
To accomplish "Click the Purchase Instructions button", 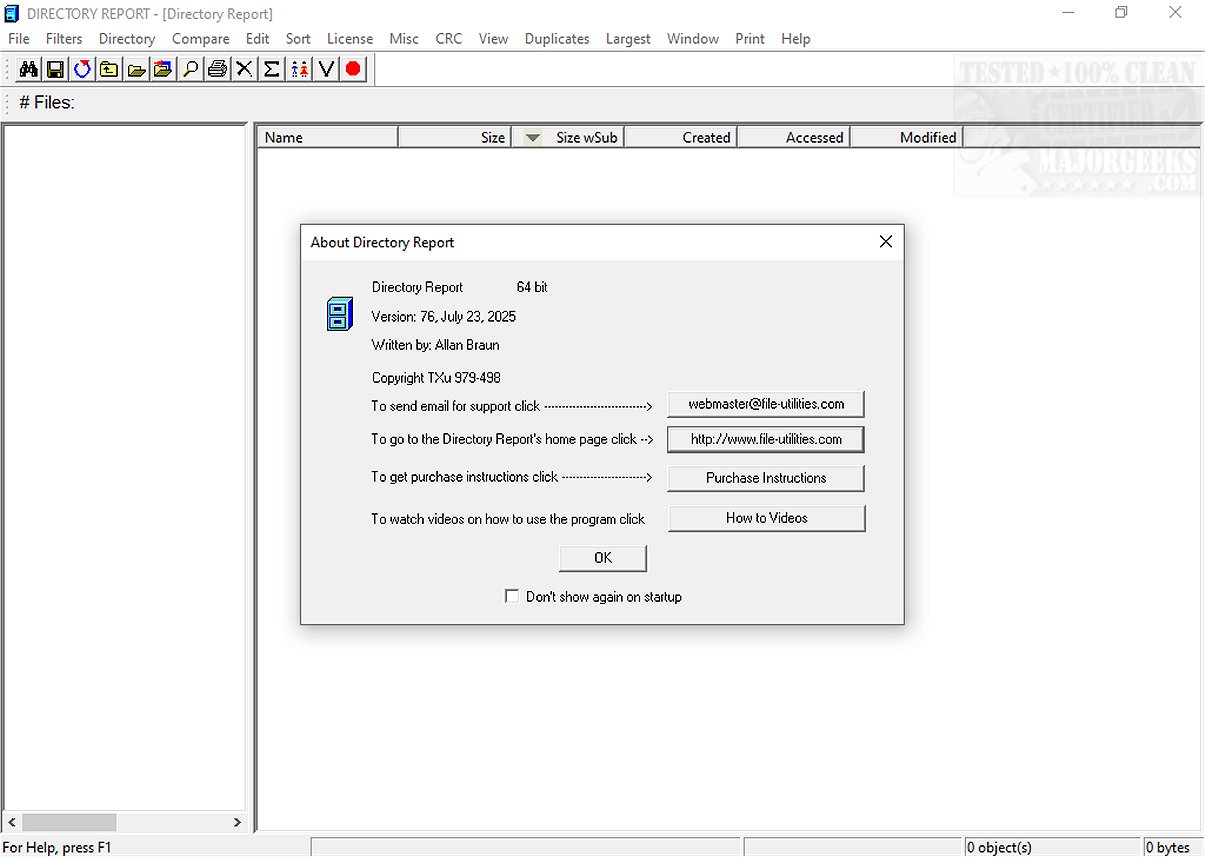I will point(766,478).
